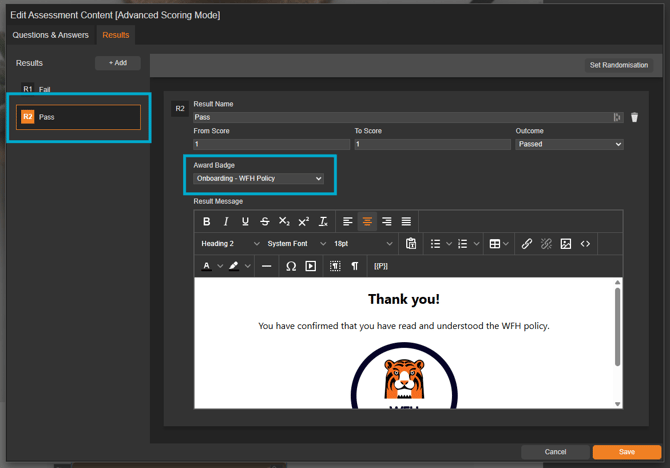Screen dimensions: 670x468
Task: Click the strikethrough icon
Action: pyautogui.click(x=265, y=221)
